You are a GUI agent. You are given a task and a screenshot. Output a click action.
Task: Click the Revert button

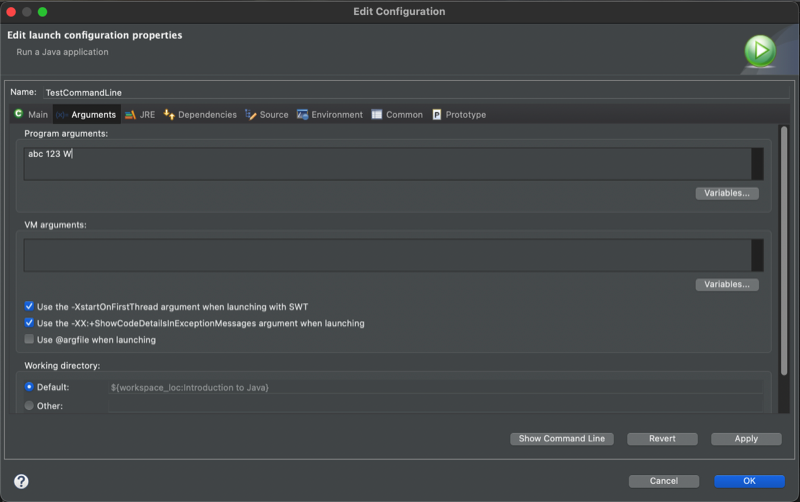coord(661,438)
